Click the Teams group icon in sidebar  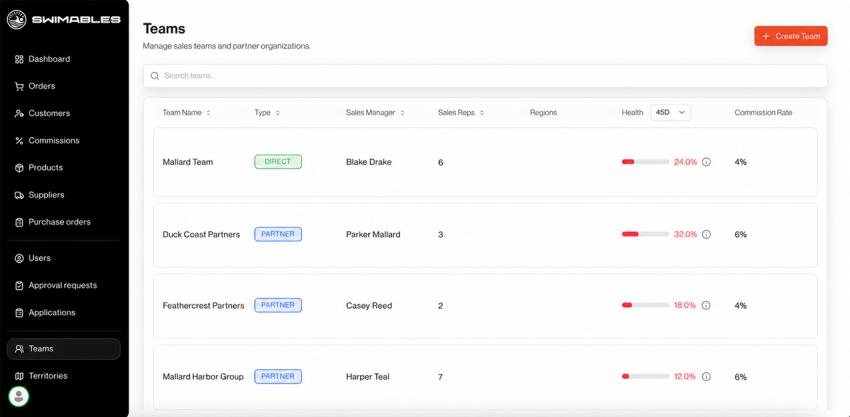point(19,349)
